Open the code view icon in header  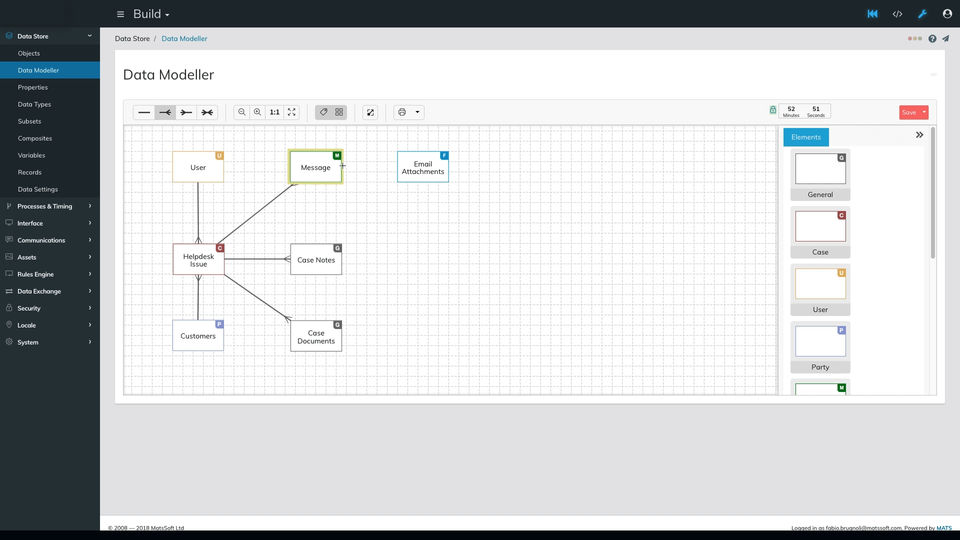click(x=898, y=14)
